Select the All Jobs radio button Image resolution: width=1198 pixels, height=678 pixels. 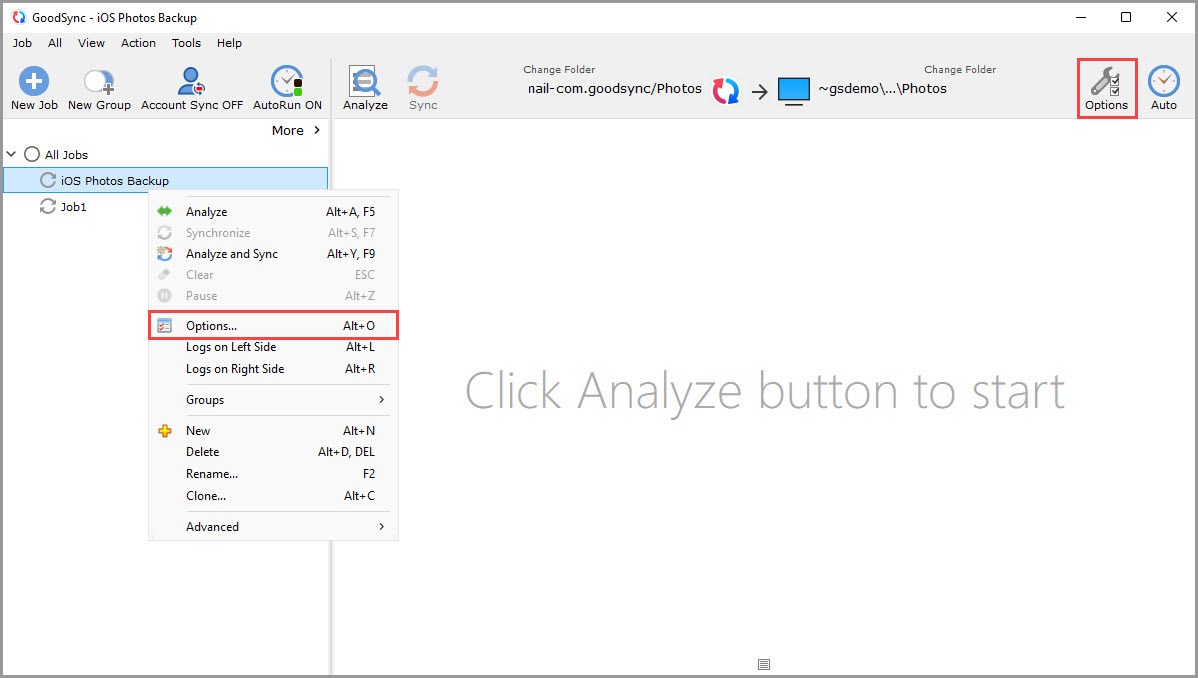(31, 154)
